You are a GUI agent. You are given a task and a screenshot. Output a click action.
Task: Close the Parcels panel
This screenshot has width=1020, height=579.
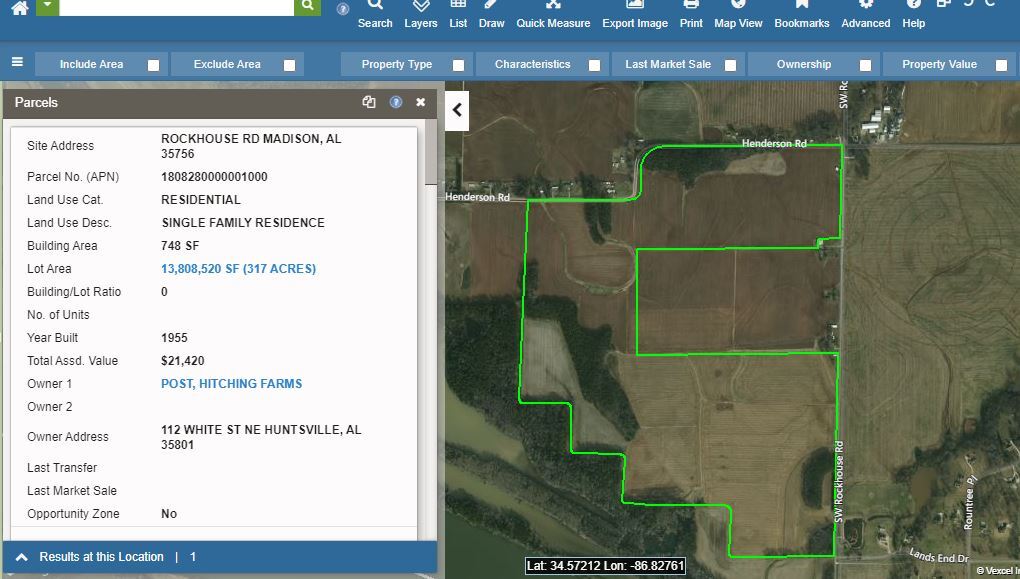pyautogui.click(x=421, y=102)
